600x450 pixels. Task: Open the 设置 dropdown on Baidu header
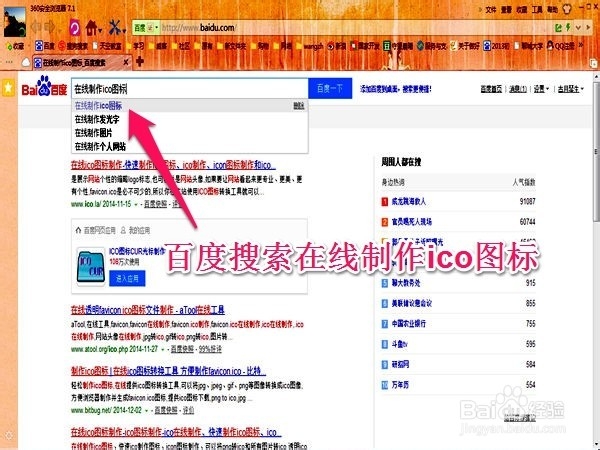[541, 89]
